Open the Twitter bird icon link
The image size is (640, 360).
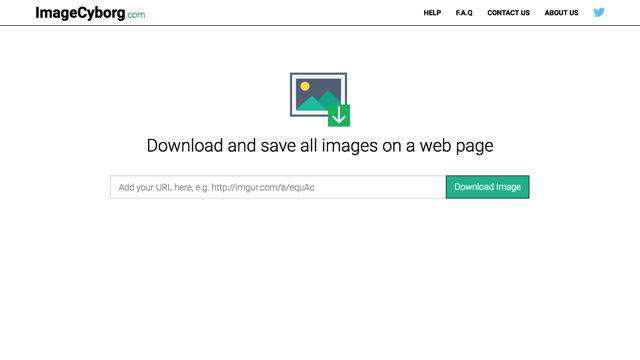[599, 12]
